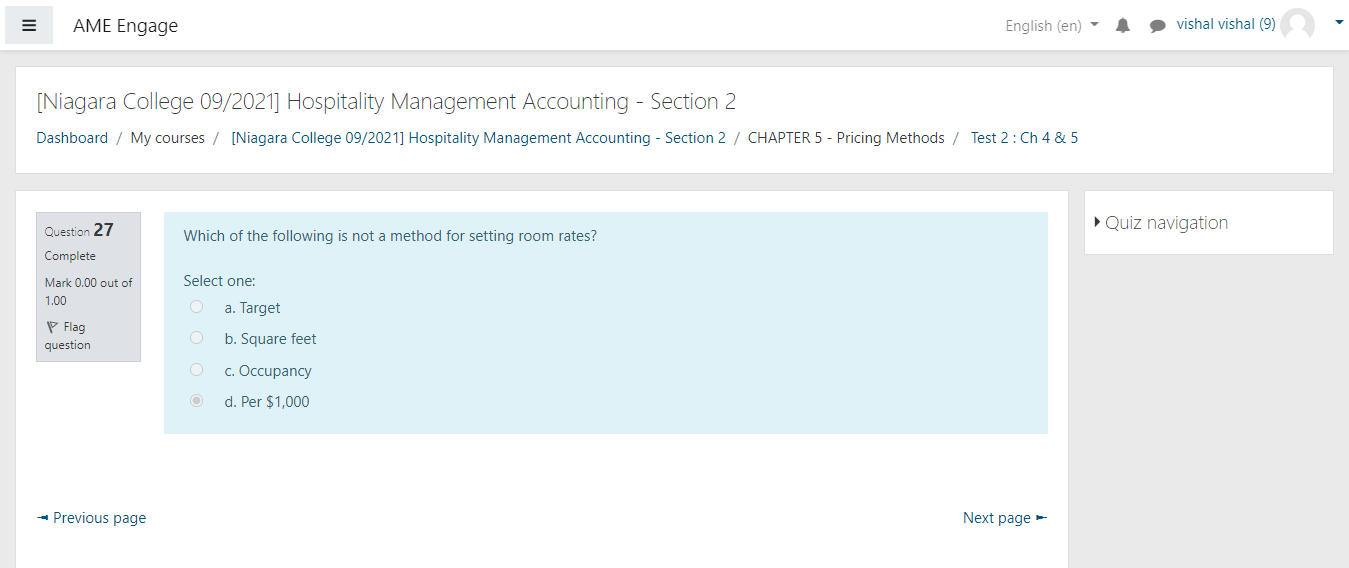Select radio button for d. Per $1,000
The width and height of the screenshot is (1349, 568).
[x=197, y=401]
